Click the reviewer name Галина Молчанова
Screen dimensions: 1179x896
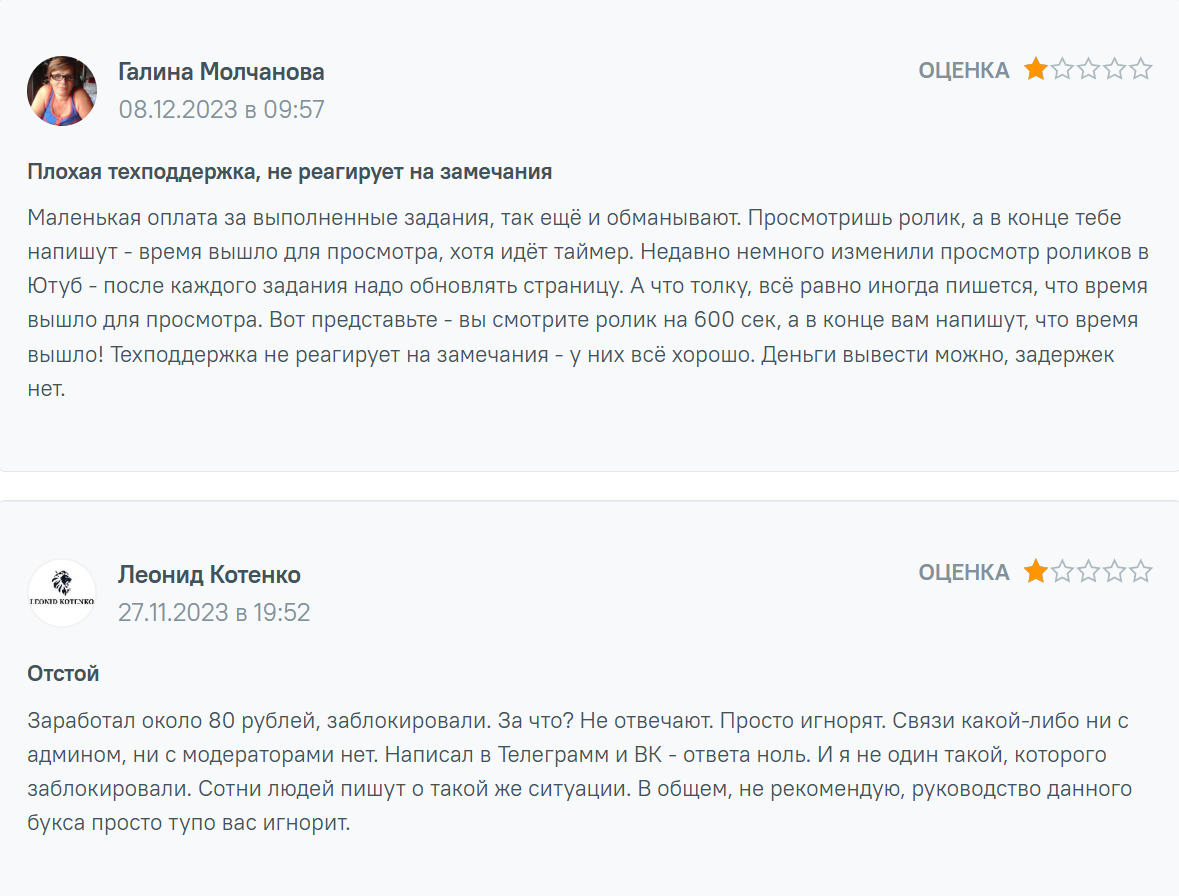(221, 72)
